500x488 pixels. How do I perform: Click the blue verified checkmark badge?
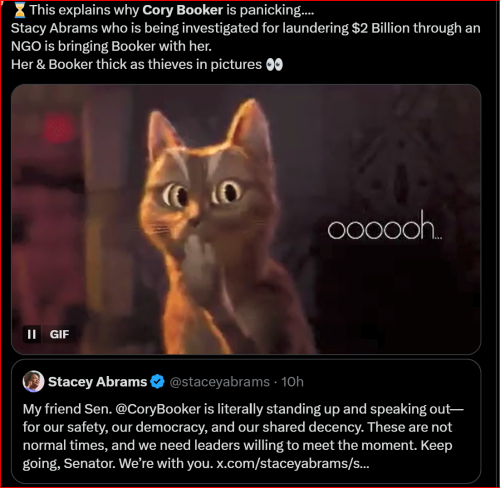157,382
